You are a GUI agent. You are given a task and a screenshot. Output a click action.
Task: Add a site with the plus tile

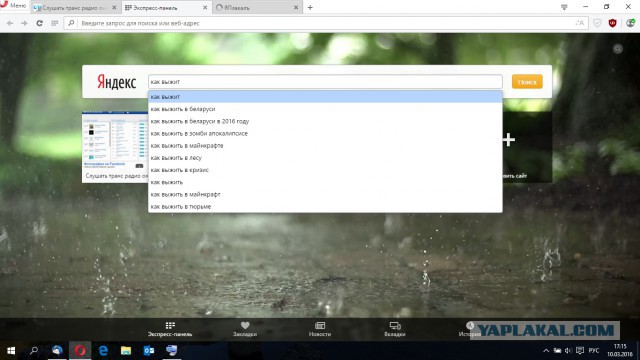click(x=527, y=146)
